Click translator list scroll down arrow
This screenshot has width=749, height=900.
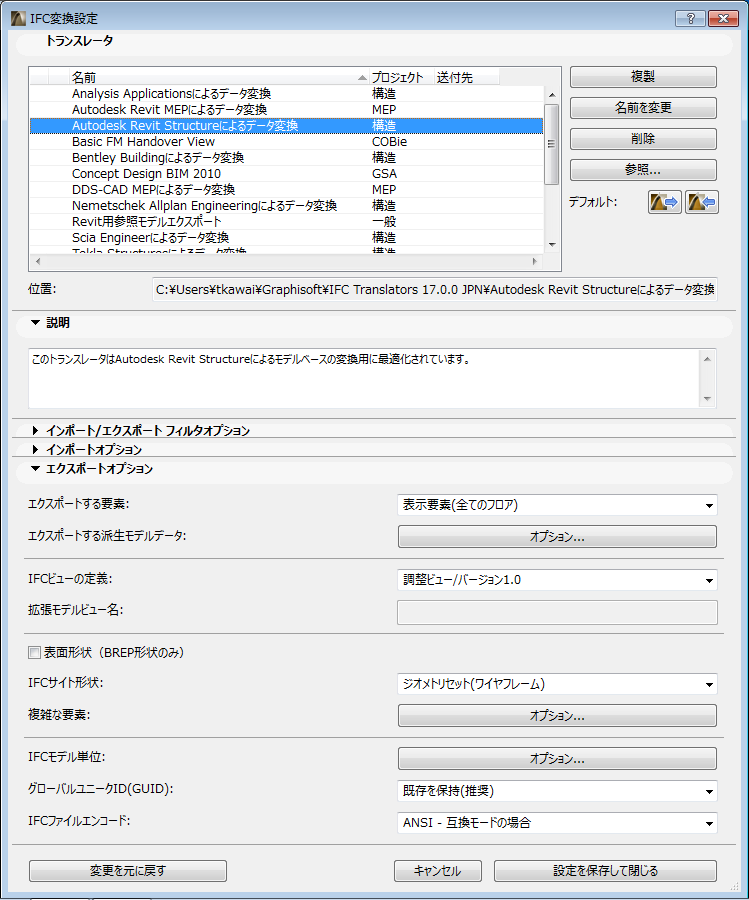[552, 245]
